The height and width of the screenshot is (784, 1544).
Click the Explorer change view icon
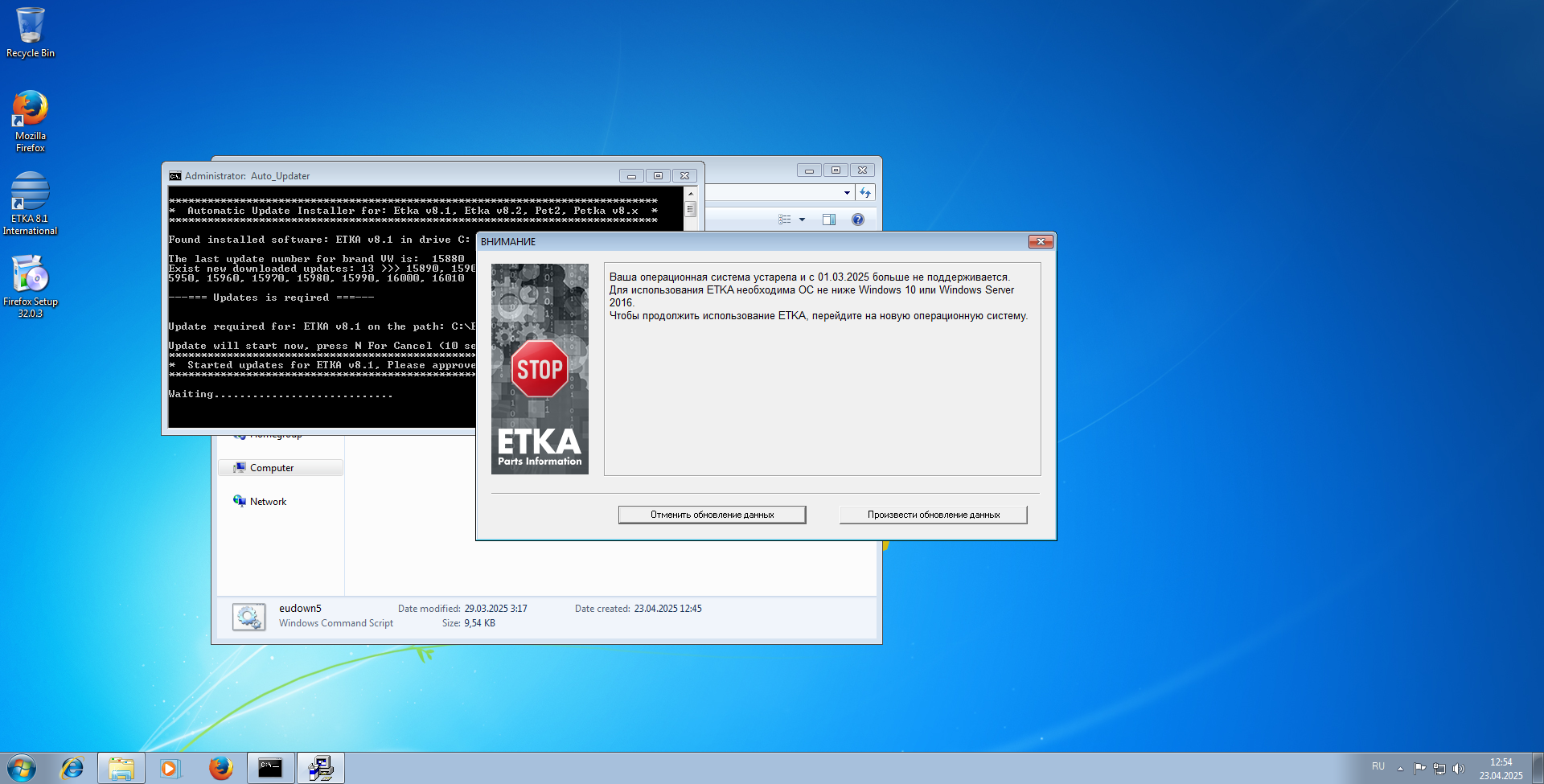[x=785, y=220]
